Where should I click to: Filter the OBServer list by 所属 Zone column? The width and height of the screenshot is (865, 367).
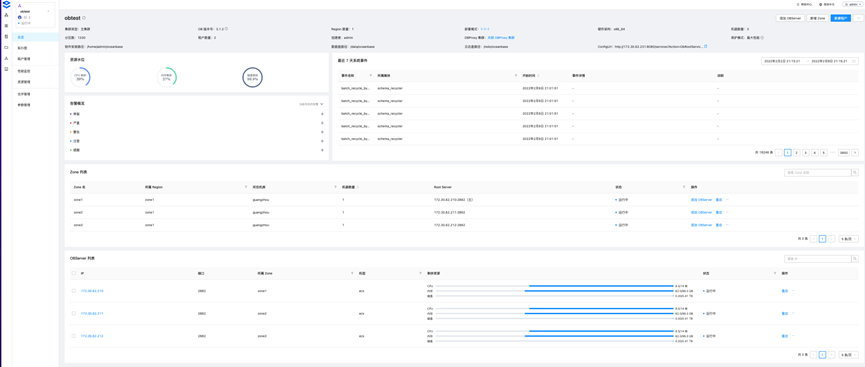(352, 273)
